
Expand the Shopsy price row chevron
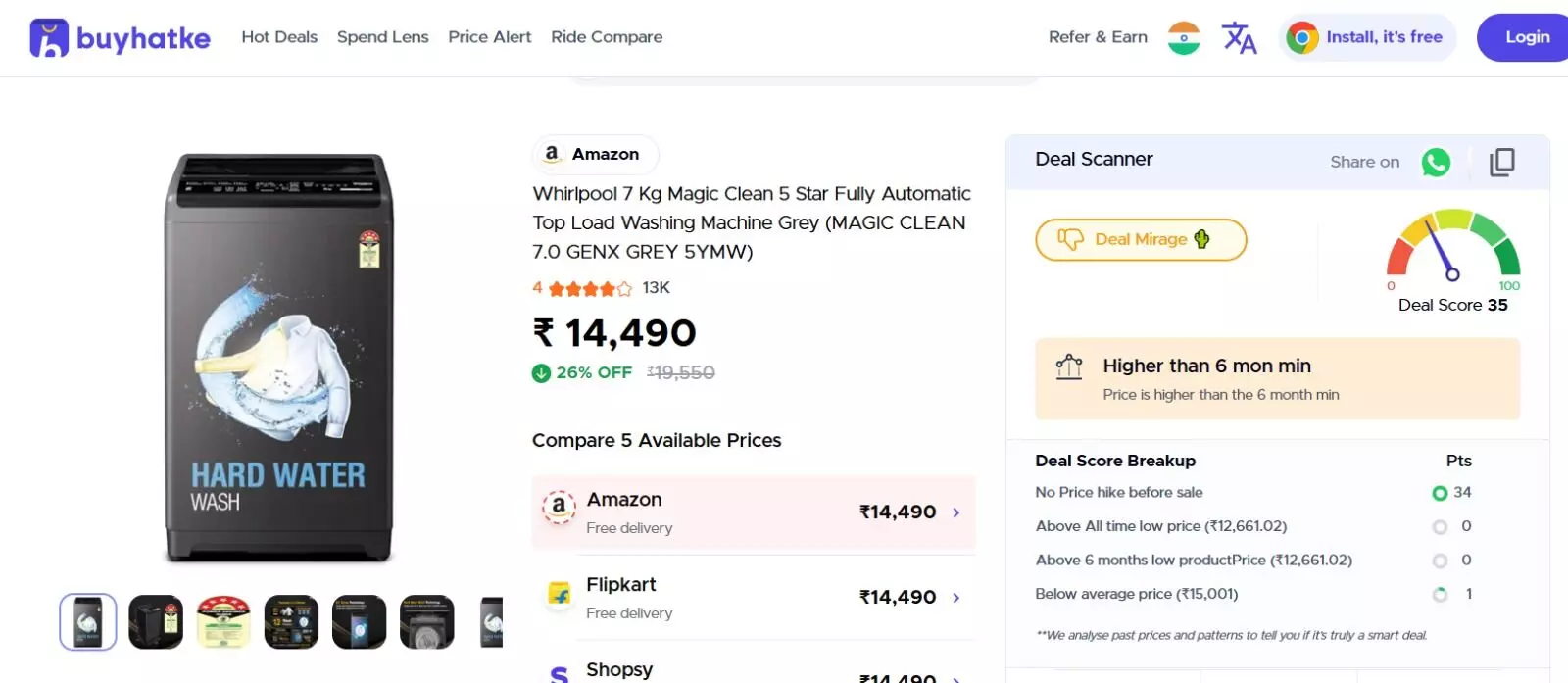[x=956, y=677]
